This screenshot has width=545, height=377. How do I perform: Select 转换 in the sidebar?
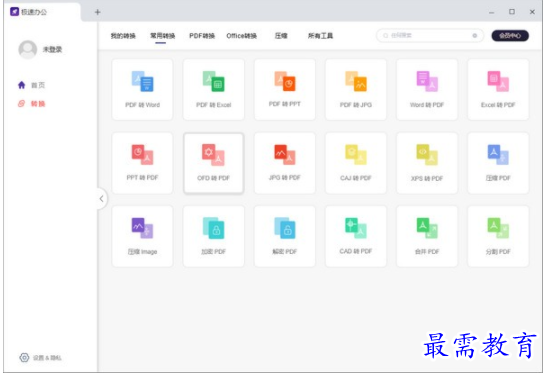pyautogui.click(x=31, y=104)
